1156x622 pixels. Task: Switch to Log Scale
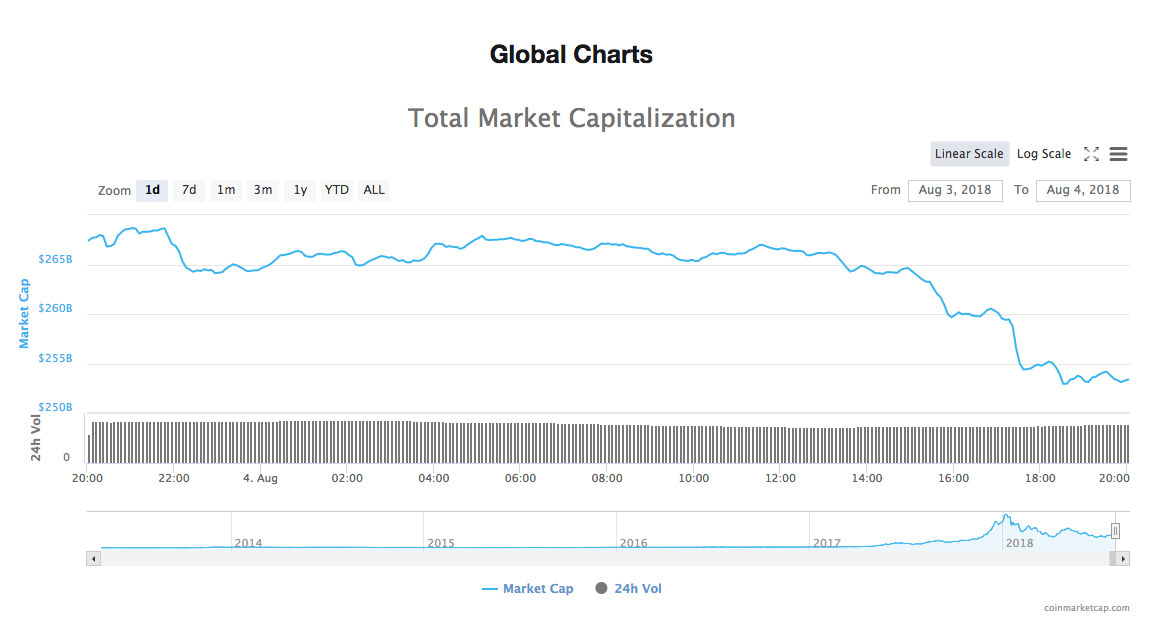coord(1044,153)
